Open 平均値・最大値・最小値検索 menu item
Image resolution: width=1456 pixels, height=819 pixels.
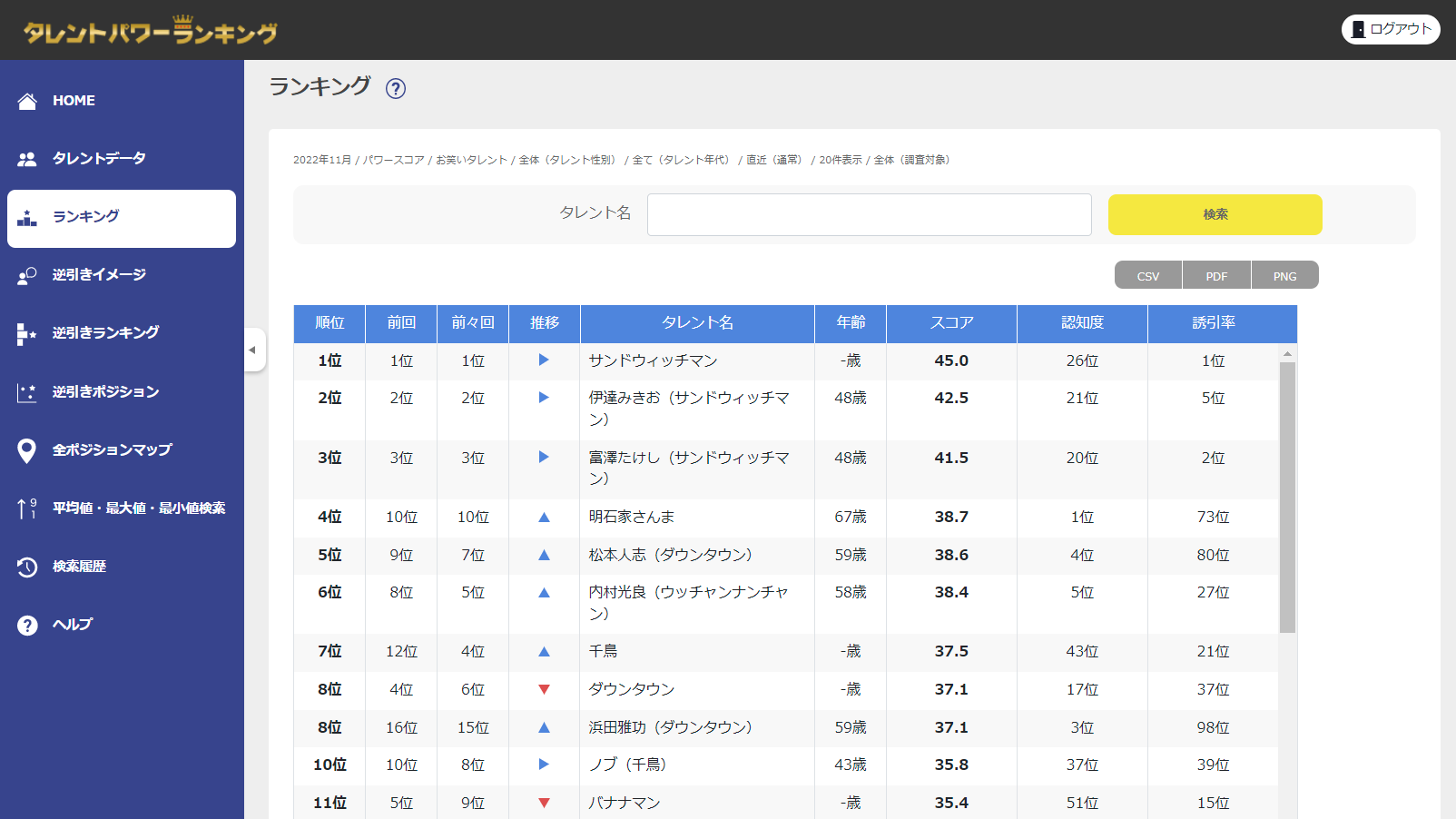[138, 508]
